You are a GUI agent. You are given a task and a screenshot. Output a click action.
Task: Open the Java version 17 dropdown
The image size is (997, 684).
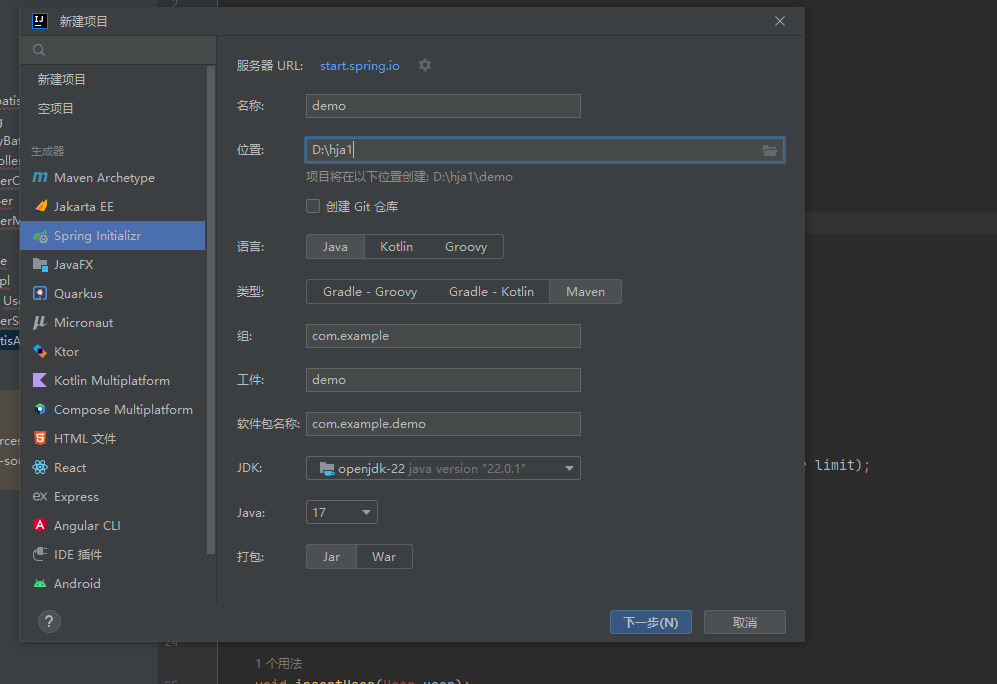(x=341, y=512)
